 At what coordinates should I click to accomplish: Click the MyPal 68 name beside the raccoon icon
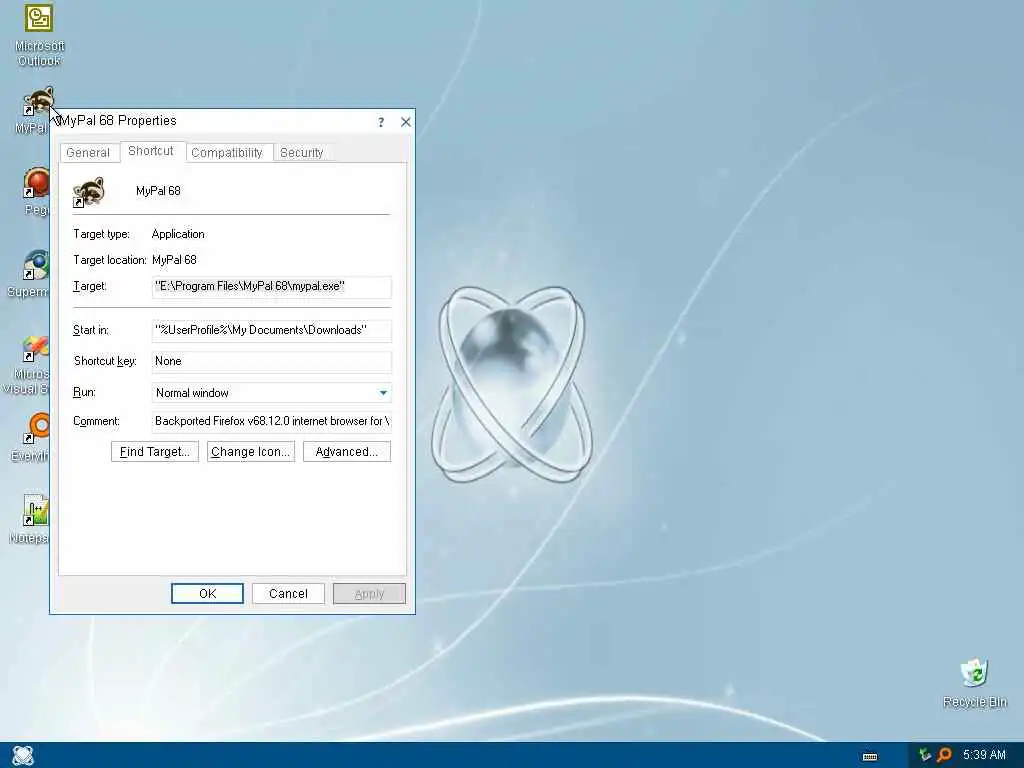158,191
